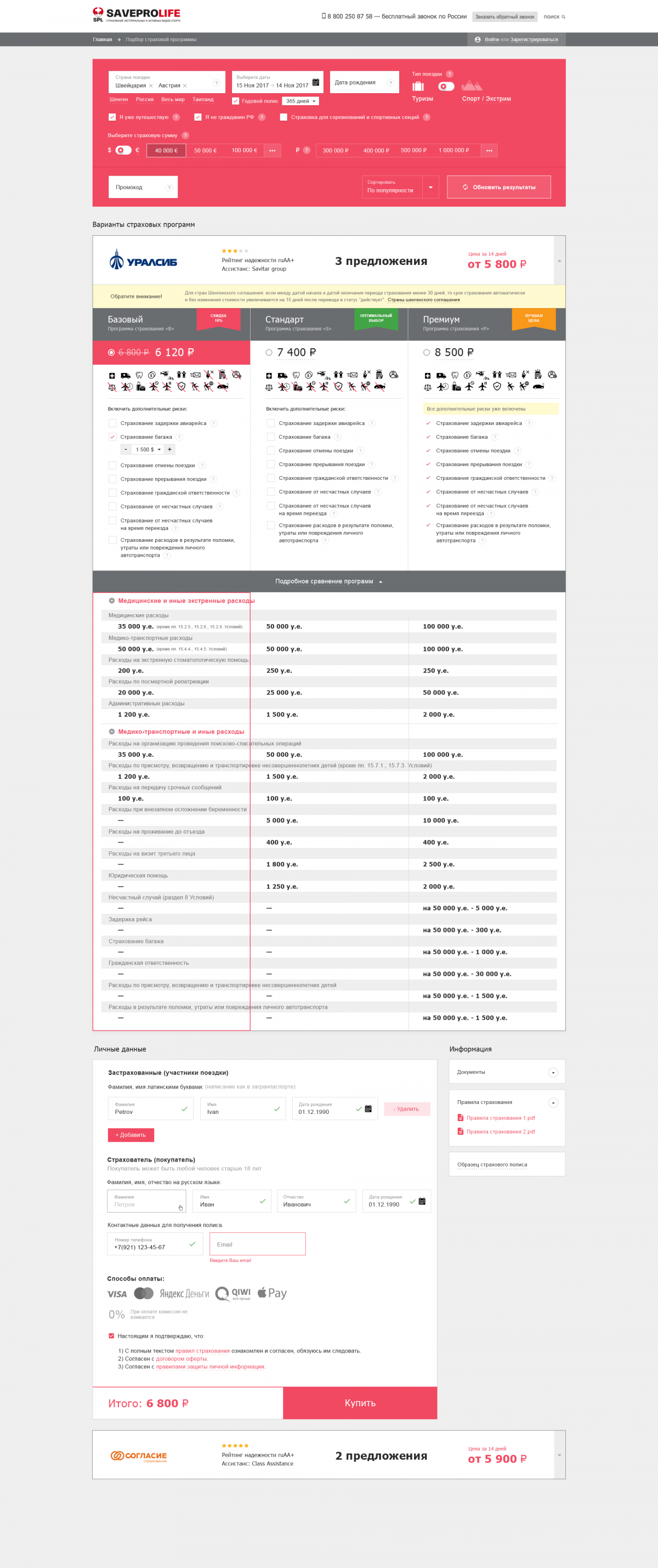
Task: Open the 365 дней dropdown
Action: click(x=300, y=101)
